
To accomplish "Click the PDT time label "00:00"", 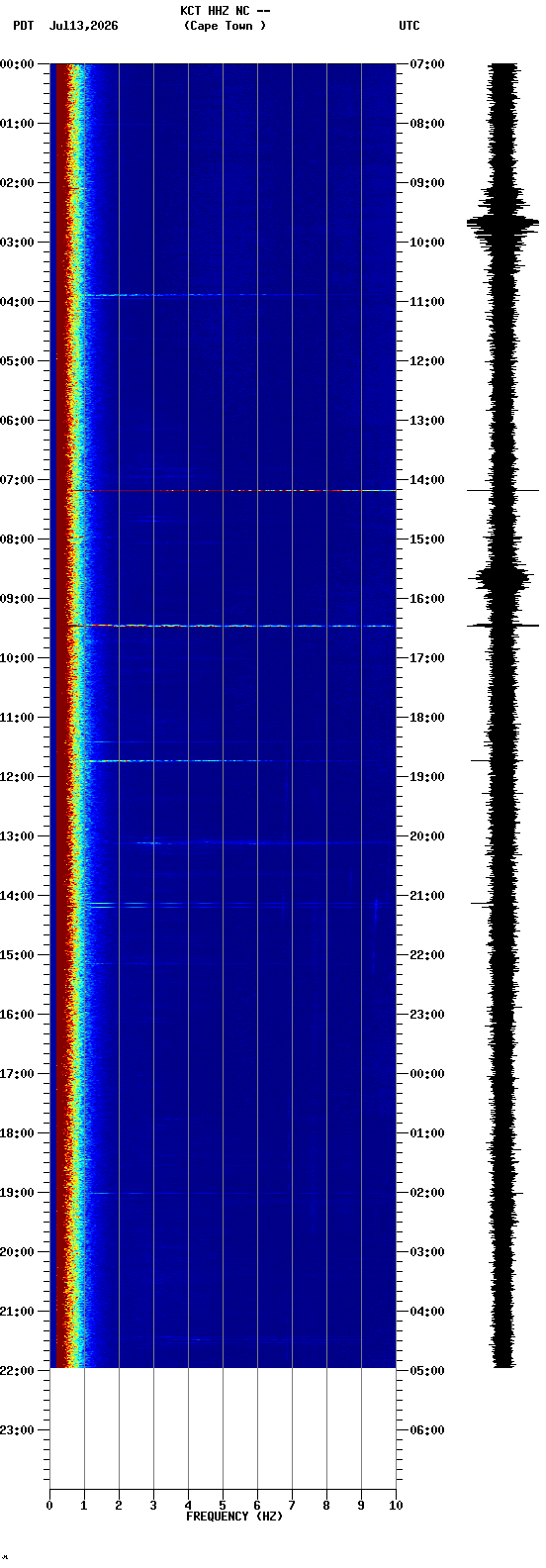I will click(x=18, y=64).
